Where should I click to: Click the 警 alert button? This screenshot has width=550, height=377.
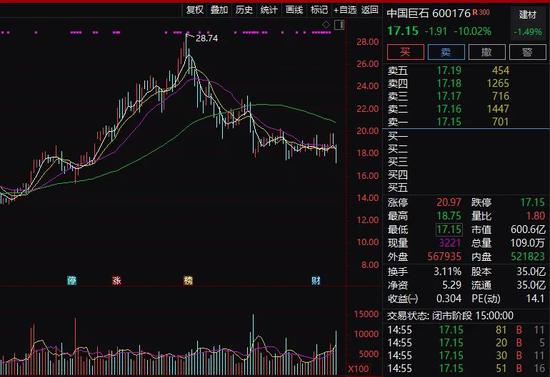[528, 52]
